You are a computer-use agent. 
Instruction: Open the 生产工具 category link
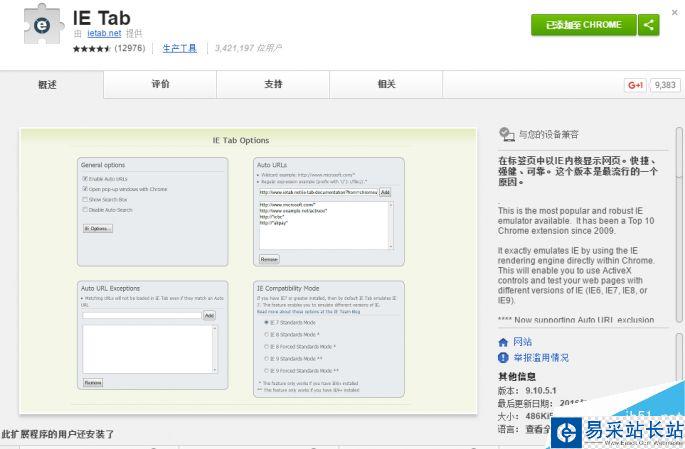[180, 48]
